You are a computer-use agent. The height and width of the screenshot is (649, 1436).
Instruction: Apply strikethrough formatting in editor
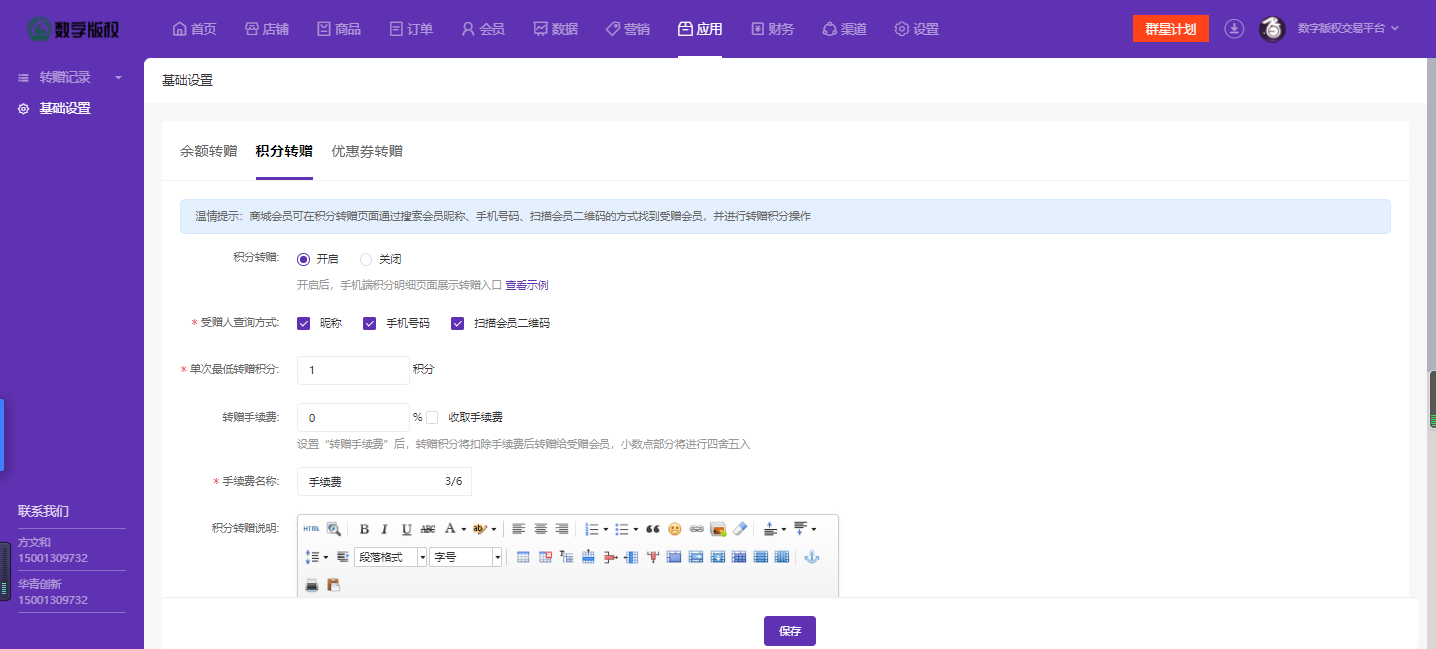[x=428, y=529]
